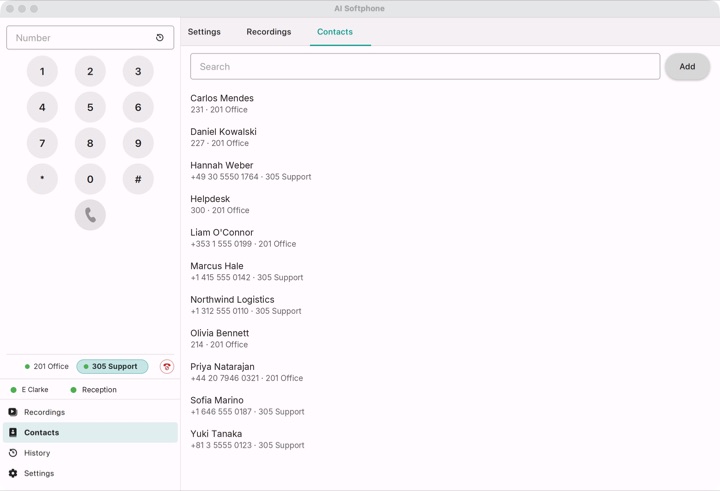Click the Recordings icon in sidebar
The width and height of the screenshot is (720, 491).
point(13,412)
